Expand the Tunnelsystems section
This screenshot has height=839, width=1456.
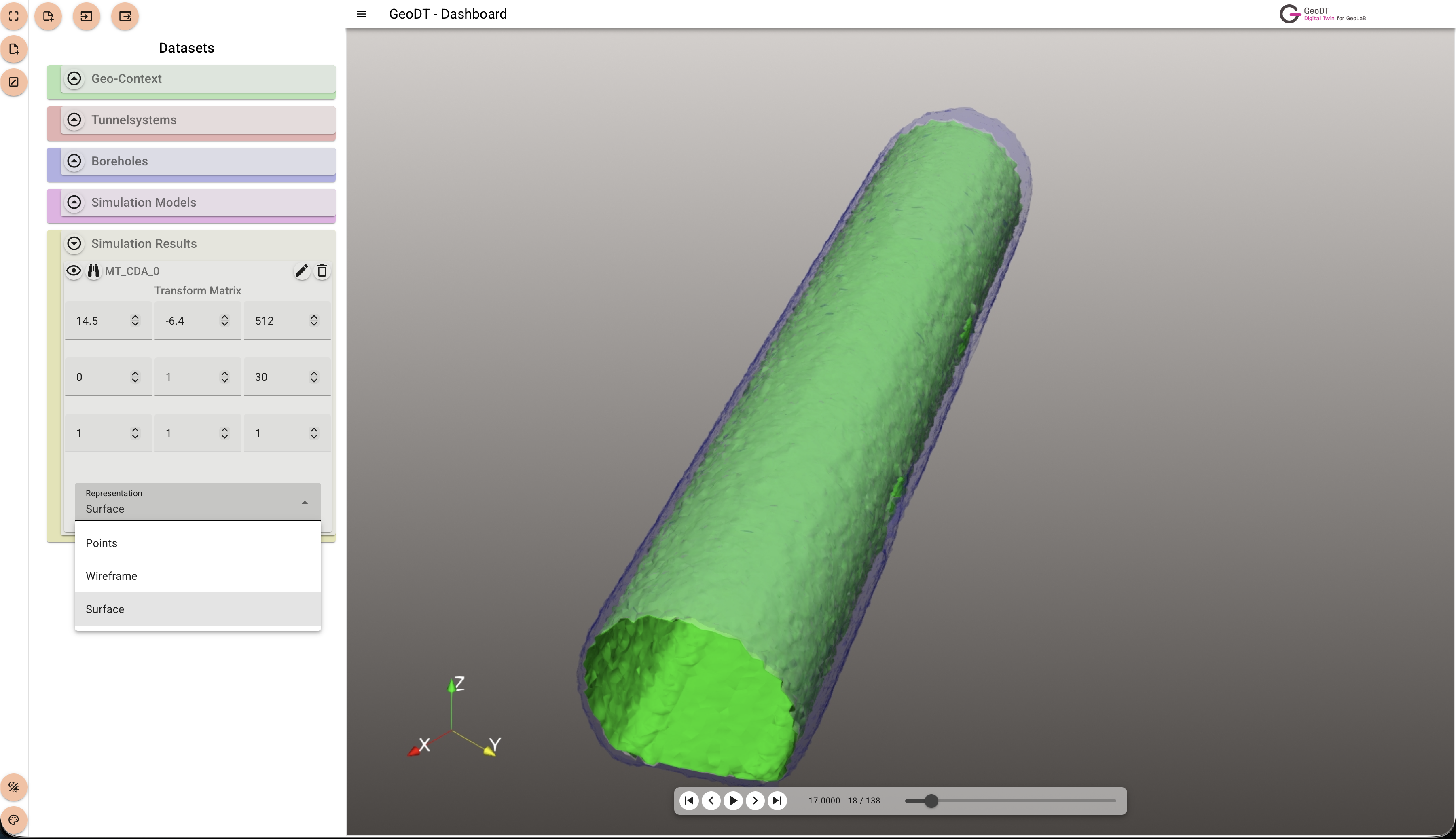tap(74, 120)
